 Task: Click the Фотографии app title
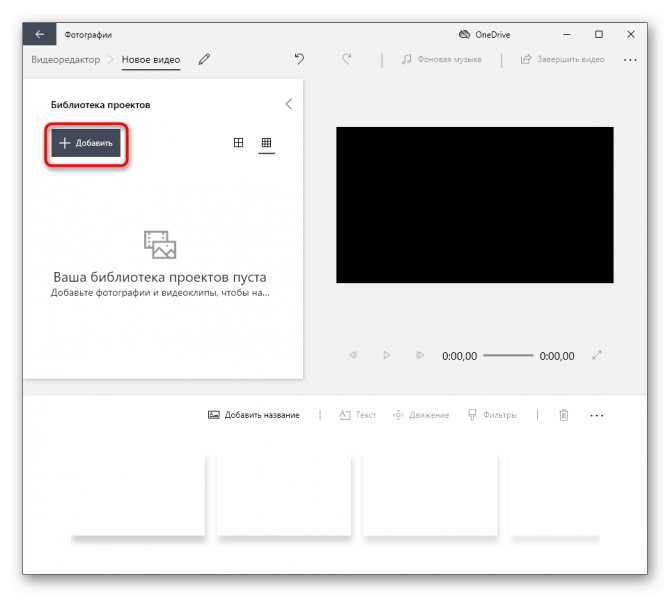pyautogui.click(x=88, y=35)
